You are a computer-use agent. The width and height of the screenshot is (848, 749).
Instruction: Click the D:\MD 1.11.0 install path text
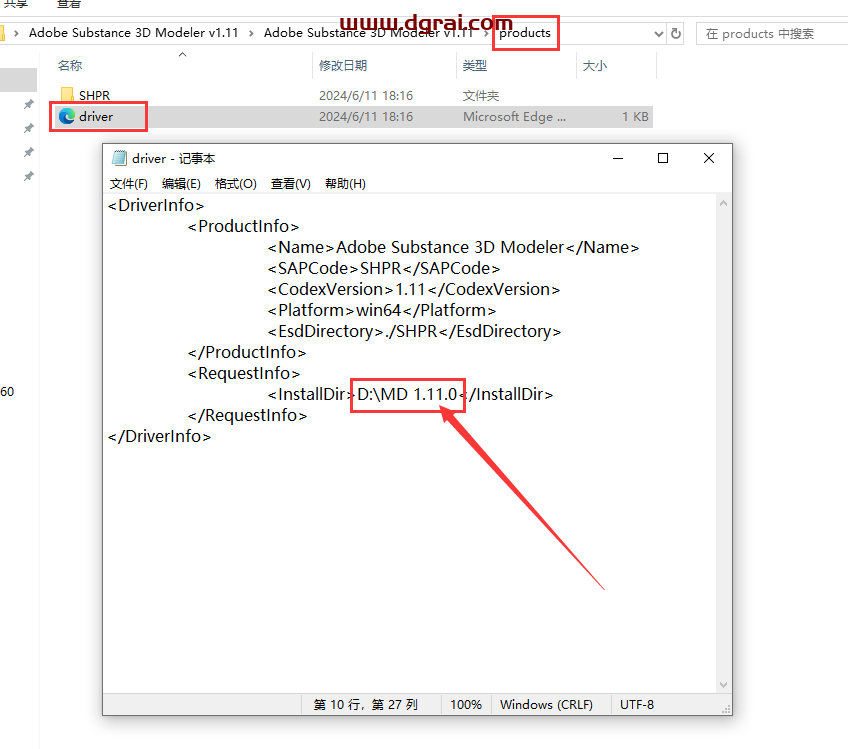pos(407,395)
